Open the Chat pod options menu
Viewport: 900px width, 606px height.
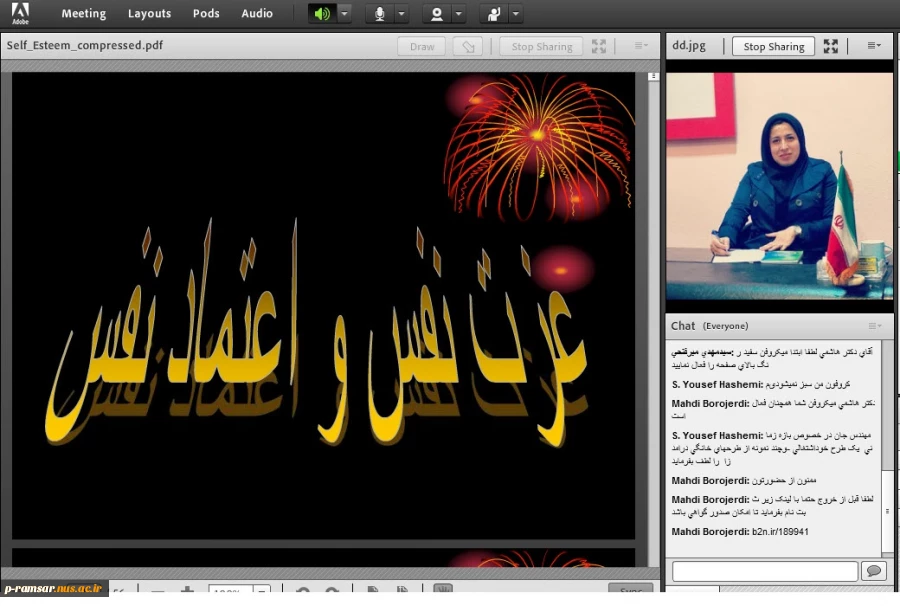875,326
